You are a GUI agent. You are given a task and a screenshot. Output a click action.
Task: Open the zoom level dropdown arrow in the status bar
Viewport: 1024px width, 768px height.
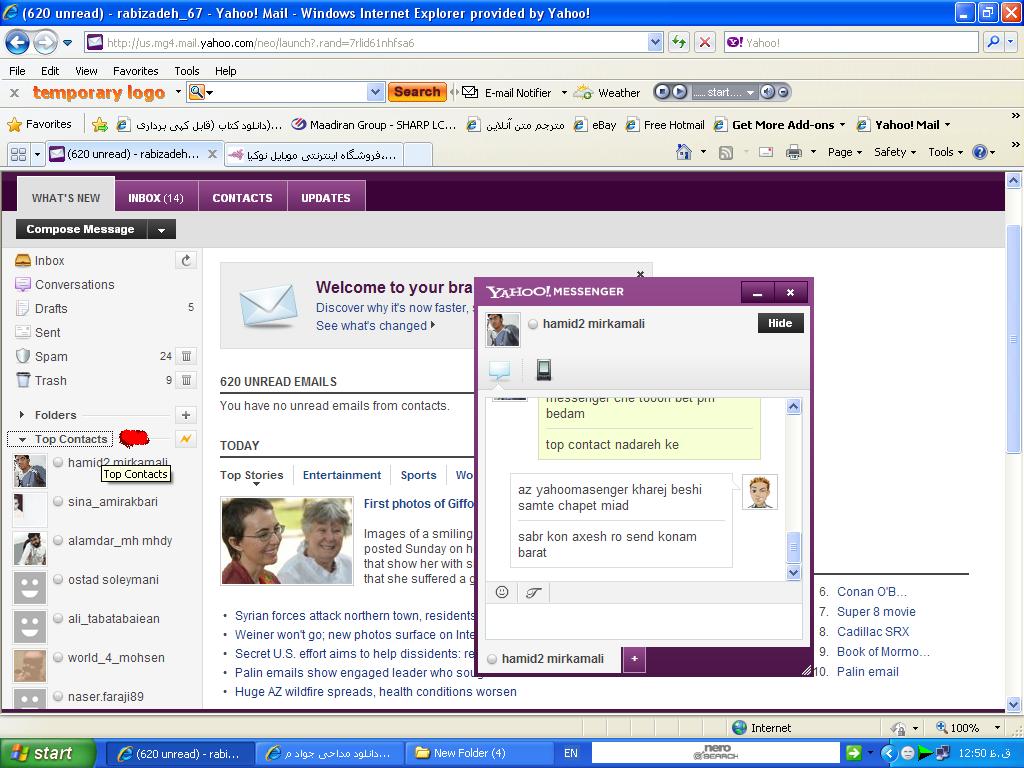click(x=997, y=728)
